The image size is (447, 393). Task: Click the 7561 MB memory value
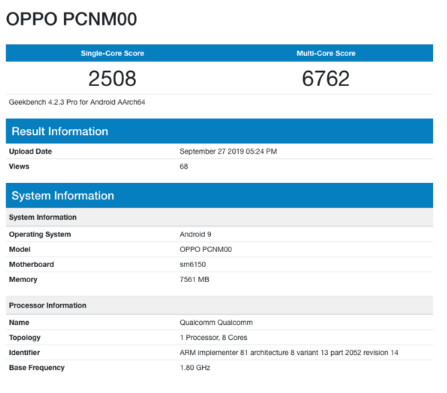coord(194,279)
